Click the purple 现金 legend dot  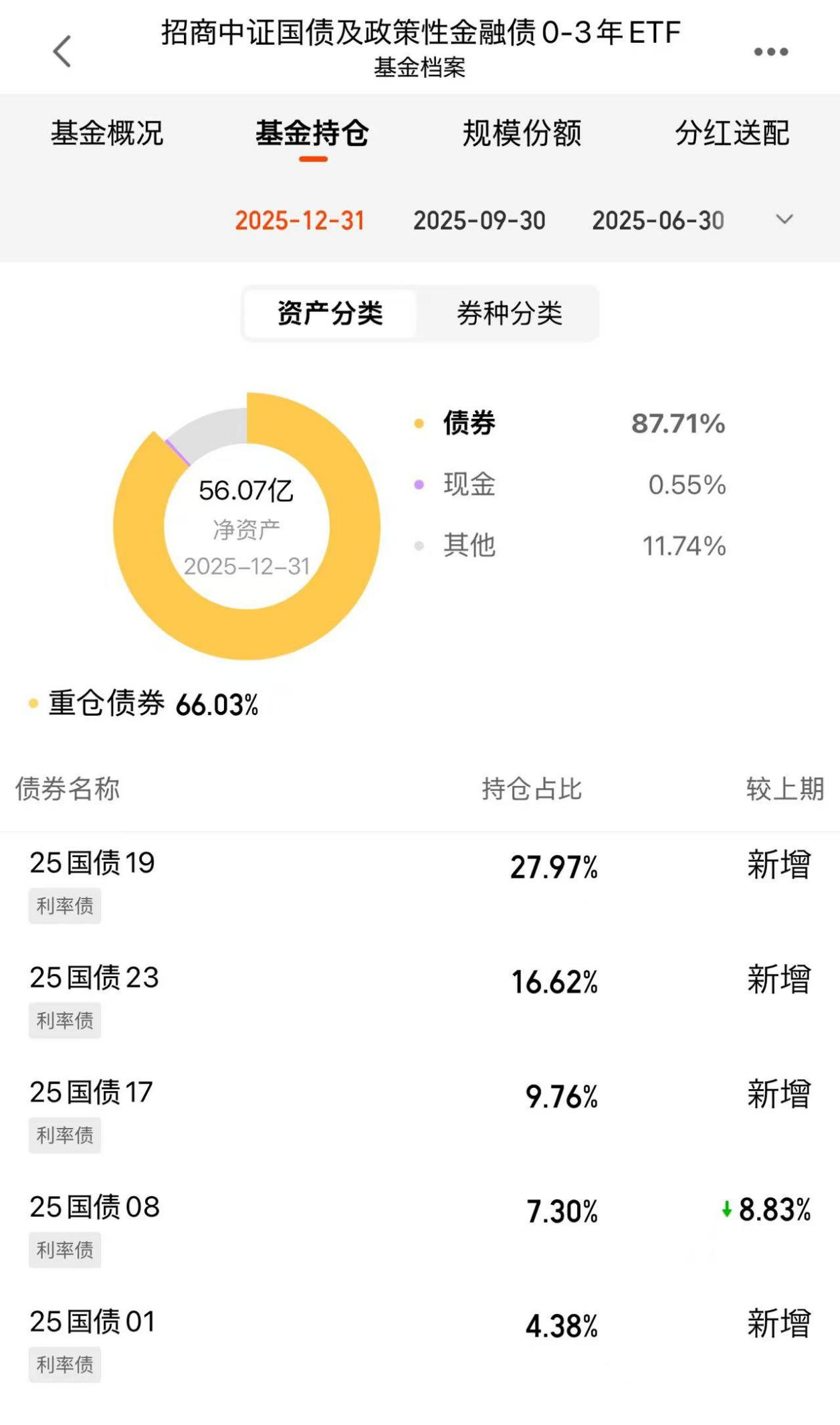coord(419,485)
